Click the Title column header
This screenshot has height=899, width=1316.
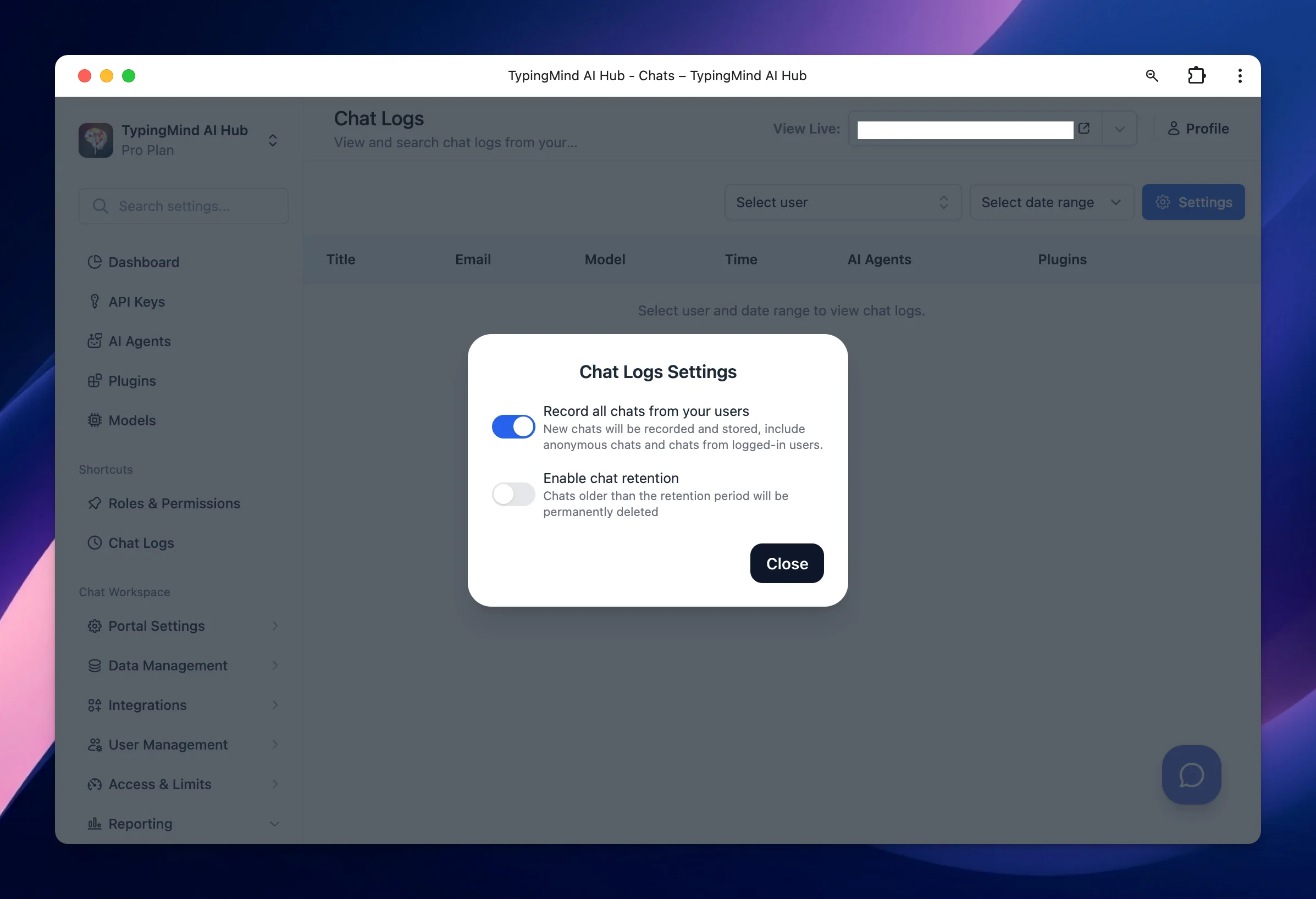click(x=341, y=259)
